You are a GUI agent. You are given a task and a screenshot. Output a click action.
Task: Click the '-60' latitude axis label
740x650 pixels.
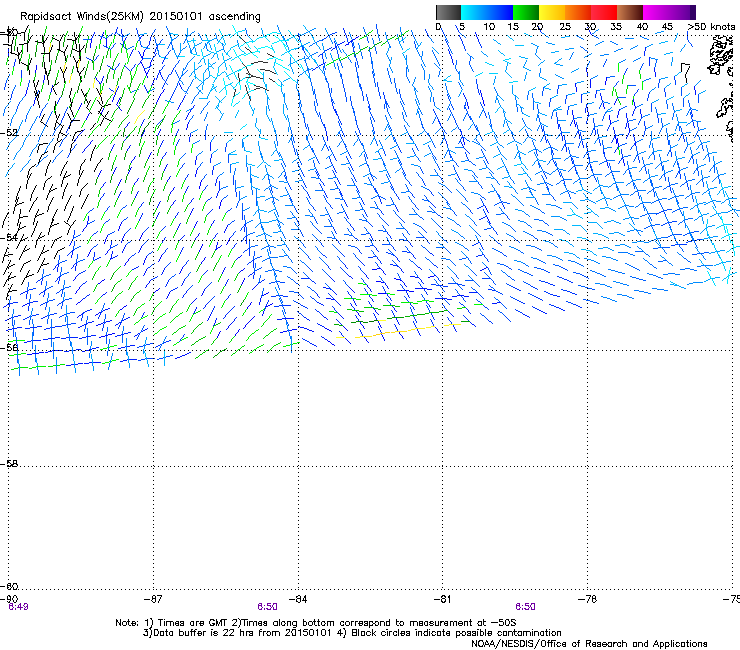(x=9, y=586)
